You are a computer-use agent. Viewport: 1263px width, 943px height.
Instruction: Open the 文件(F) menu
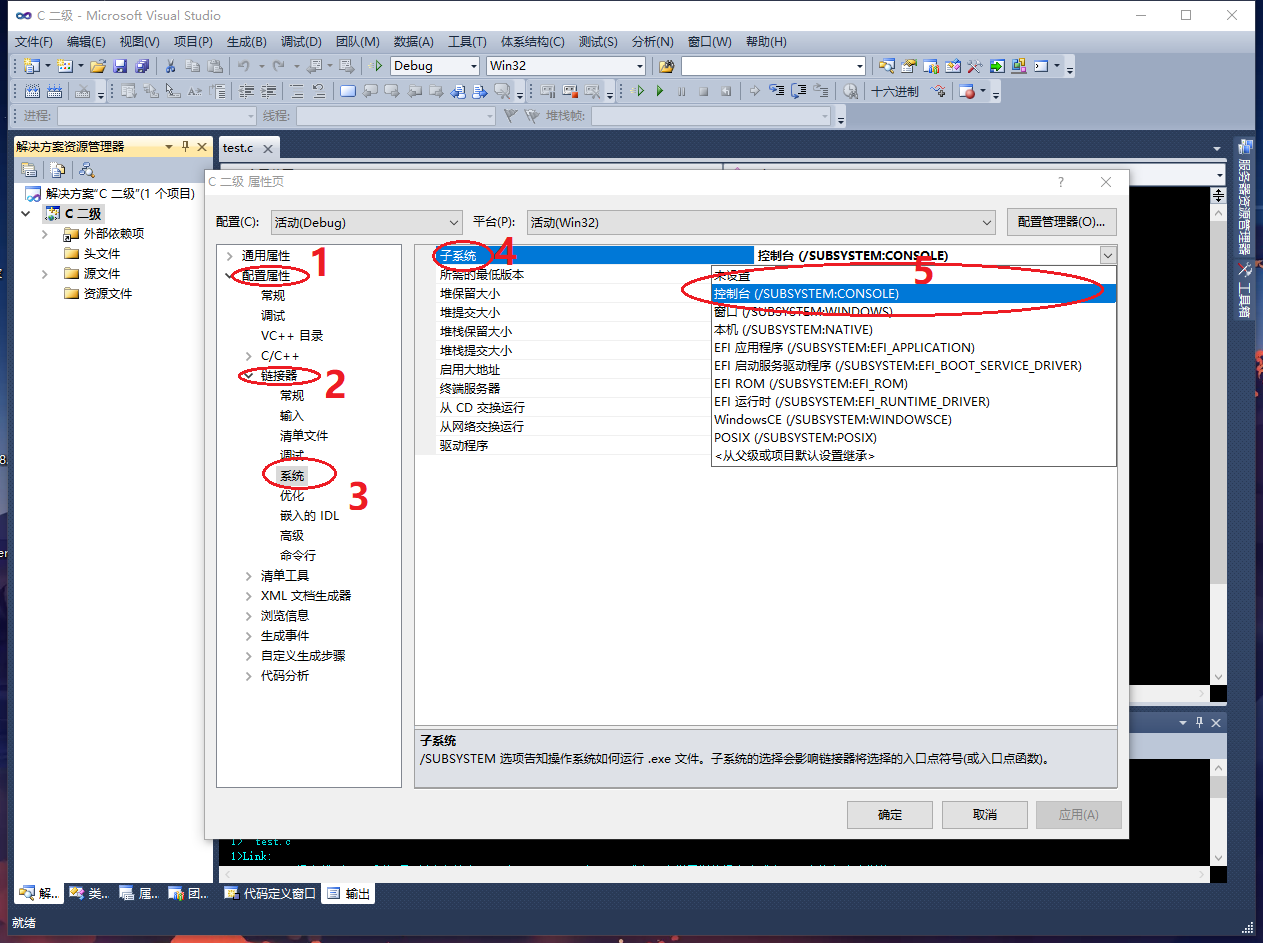(x=34, y=41)
